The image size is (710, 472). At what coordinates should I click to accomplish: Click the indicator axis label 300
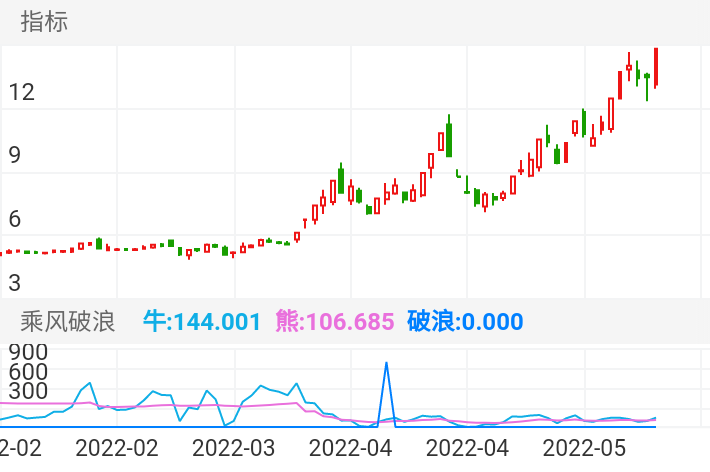click(28, 391)
